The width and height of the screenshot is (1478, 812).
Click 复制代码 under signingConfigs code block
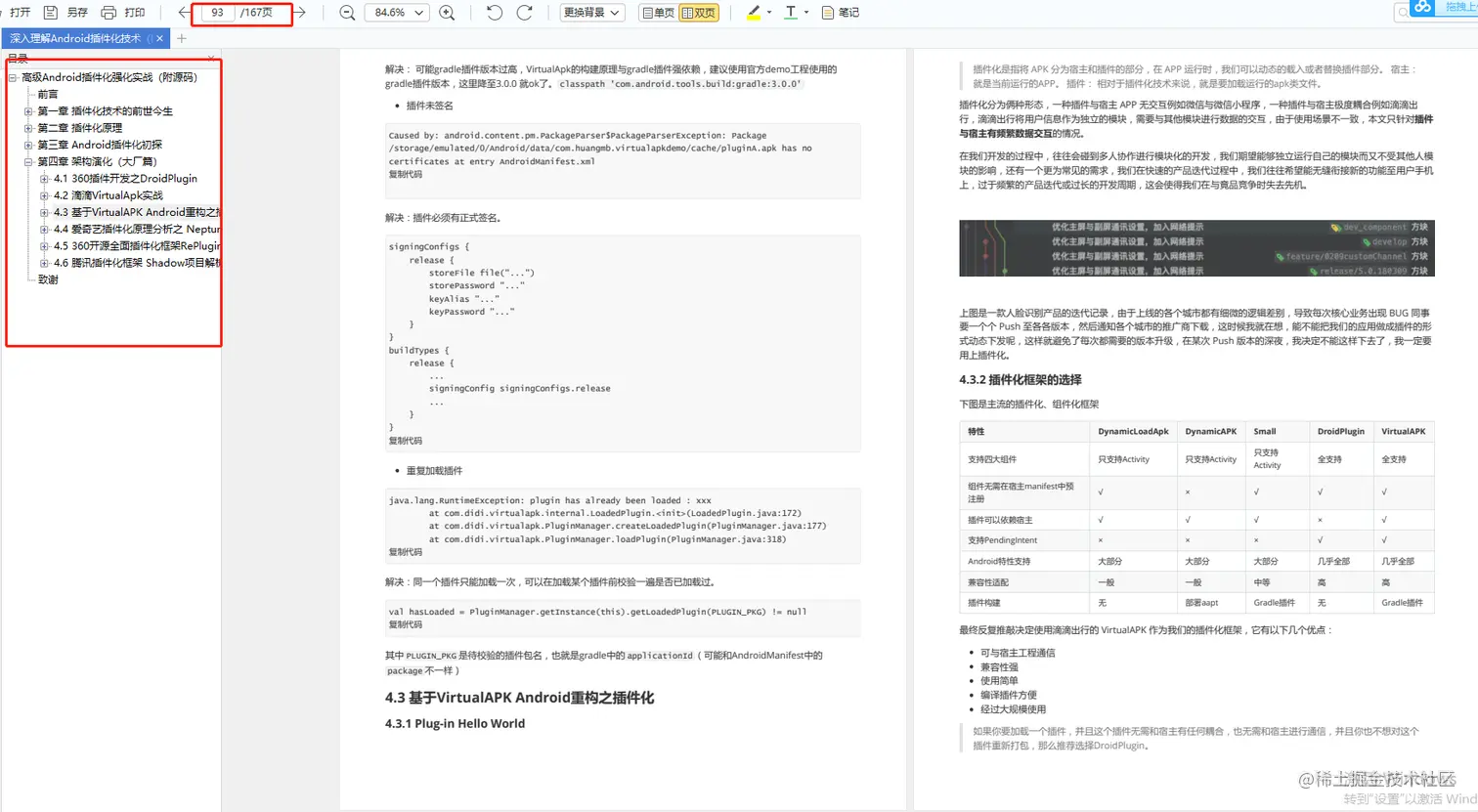pyautogui.click(x=406, y=440)
